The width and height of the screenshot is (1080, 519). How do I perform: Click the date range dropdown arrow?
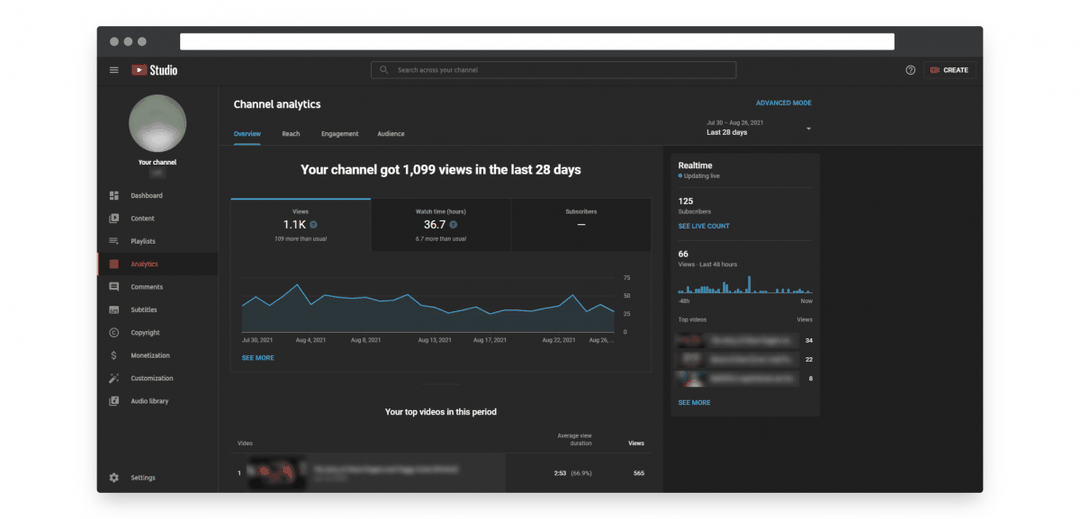click(809, 129)
